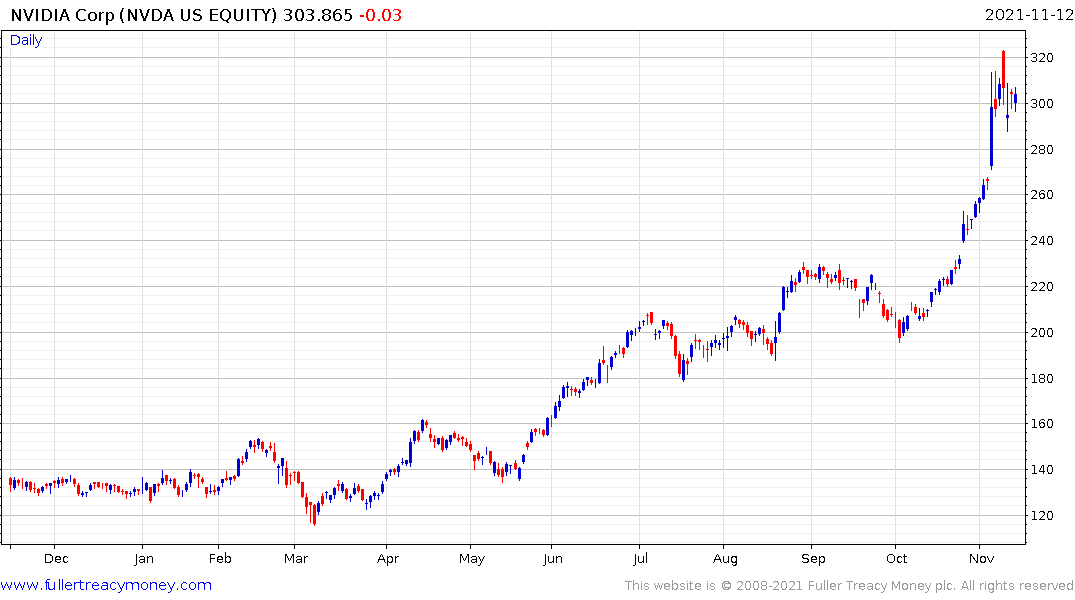The height and width of the screenshot is (600, 1075).
Task: Click the 160 price axis label
Action: coord(1042,424)
